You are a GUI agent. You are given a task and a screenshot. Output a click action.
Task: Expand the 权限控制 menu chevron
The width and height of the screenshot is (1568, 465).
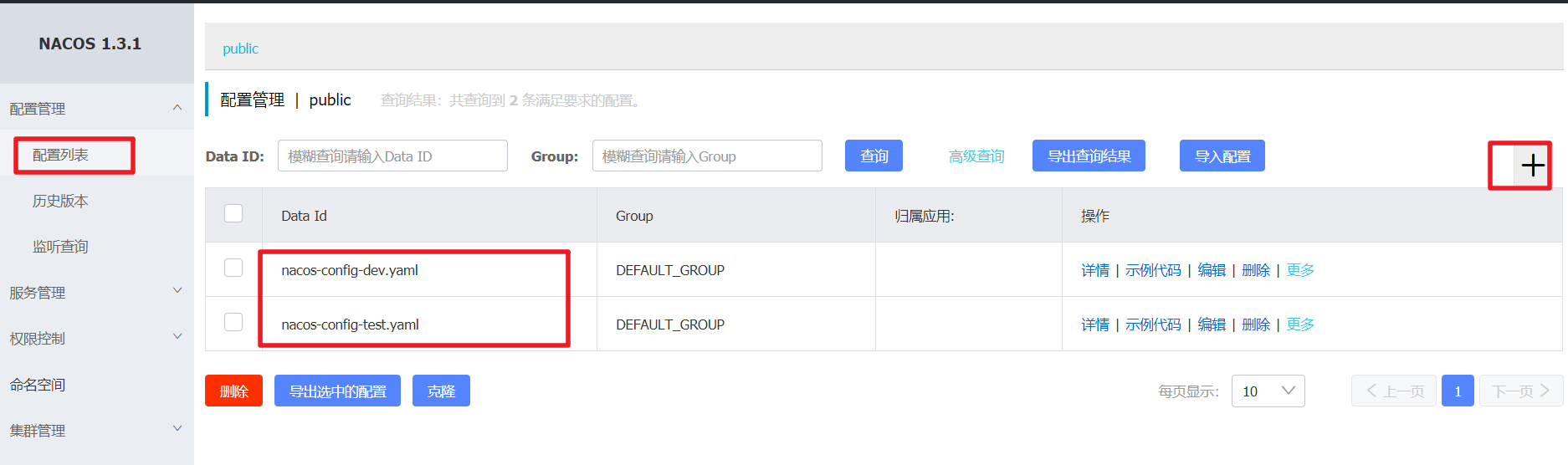[x=177, y=337]
